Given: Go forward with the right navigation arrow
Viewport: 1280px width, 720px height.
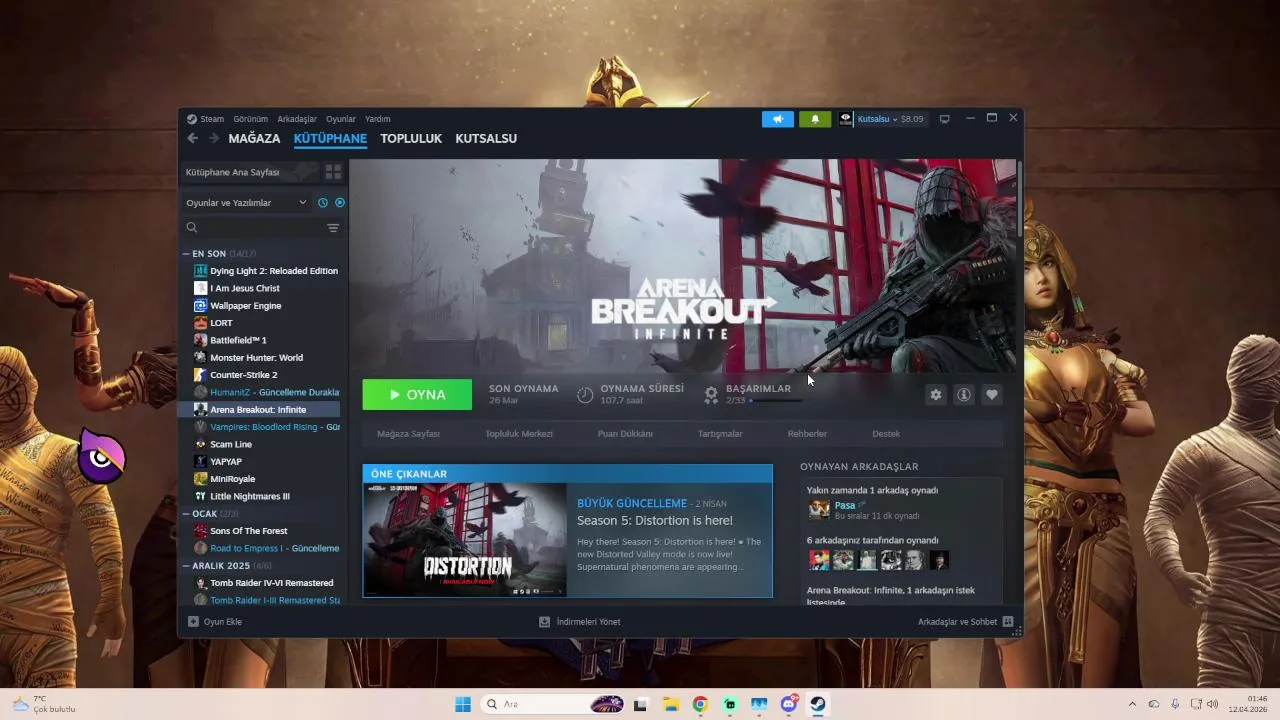Looking at the screenshot, I should [213, 138].
